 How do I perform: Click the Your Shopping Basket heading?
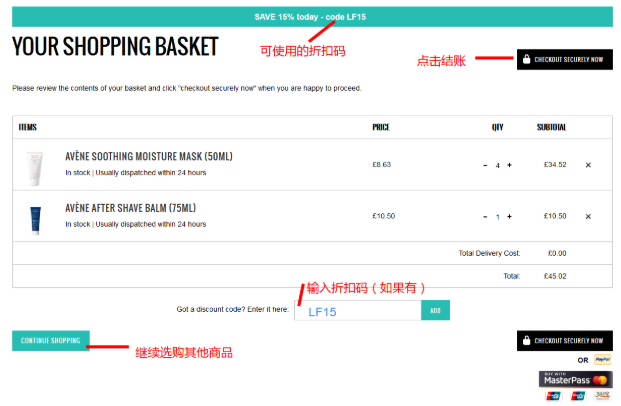(x=115, y=46)
